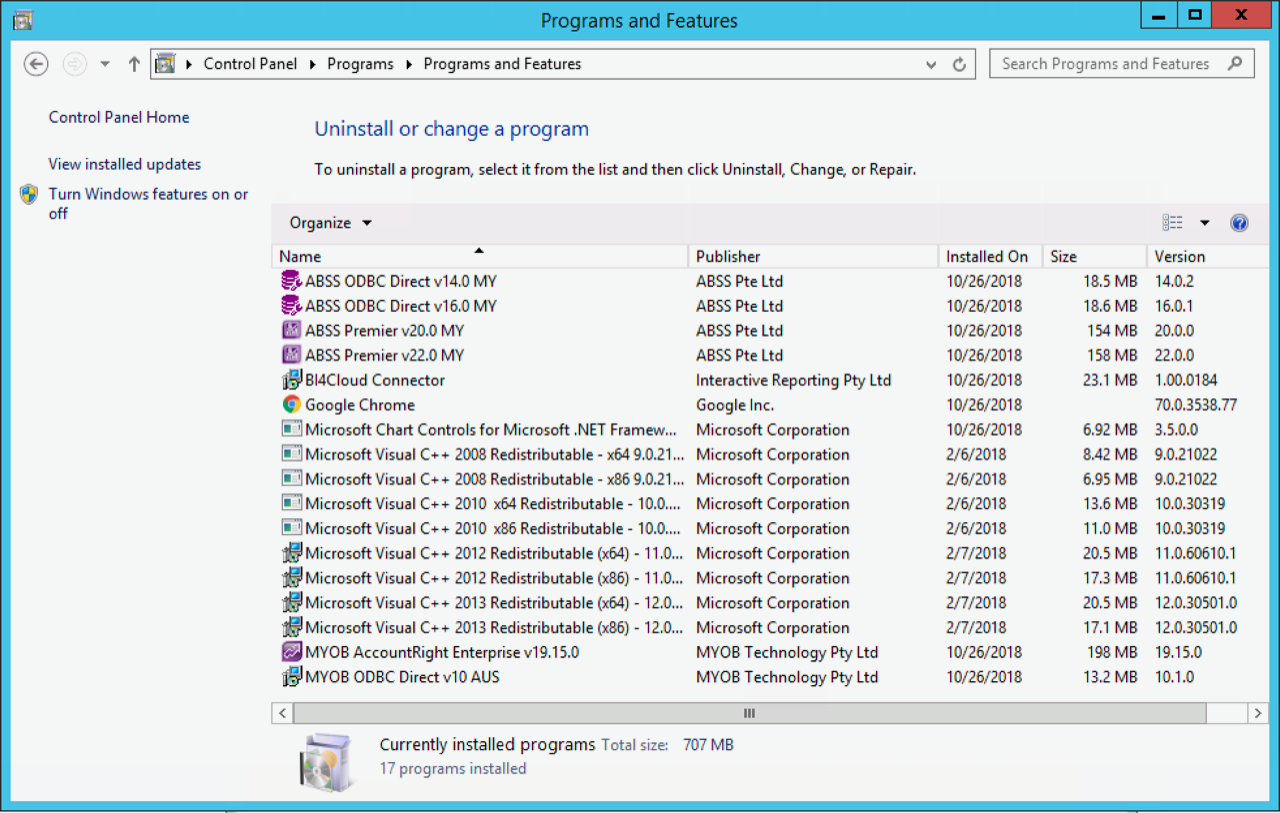Refresh the Programs and Features list
Screen dimensions: 1280x813
tap(959, 64)
